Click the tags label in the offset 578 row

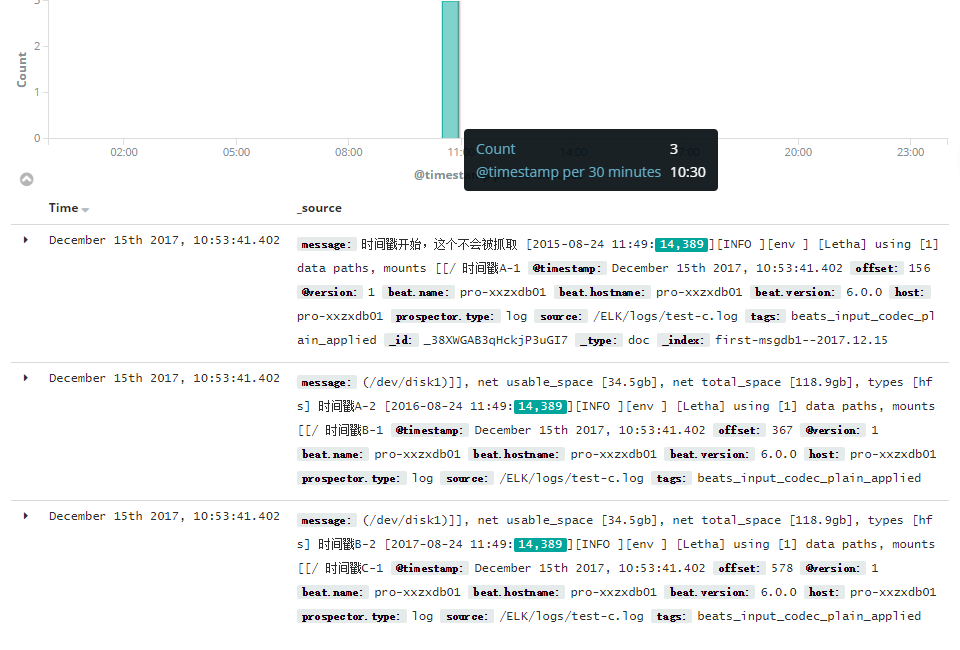tap(671, 616)
